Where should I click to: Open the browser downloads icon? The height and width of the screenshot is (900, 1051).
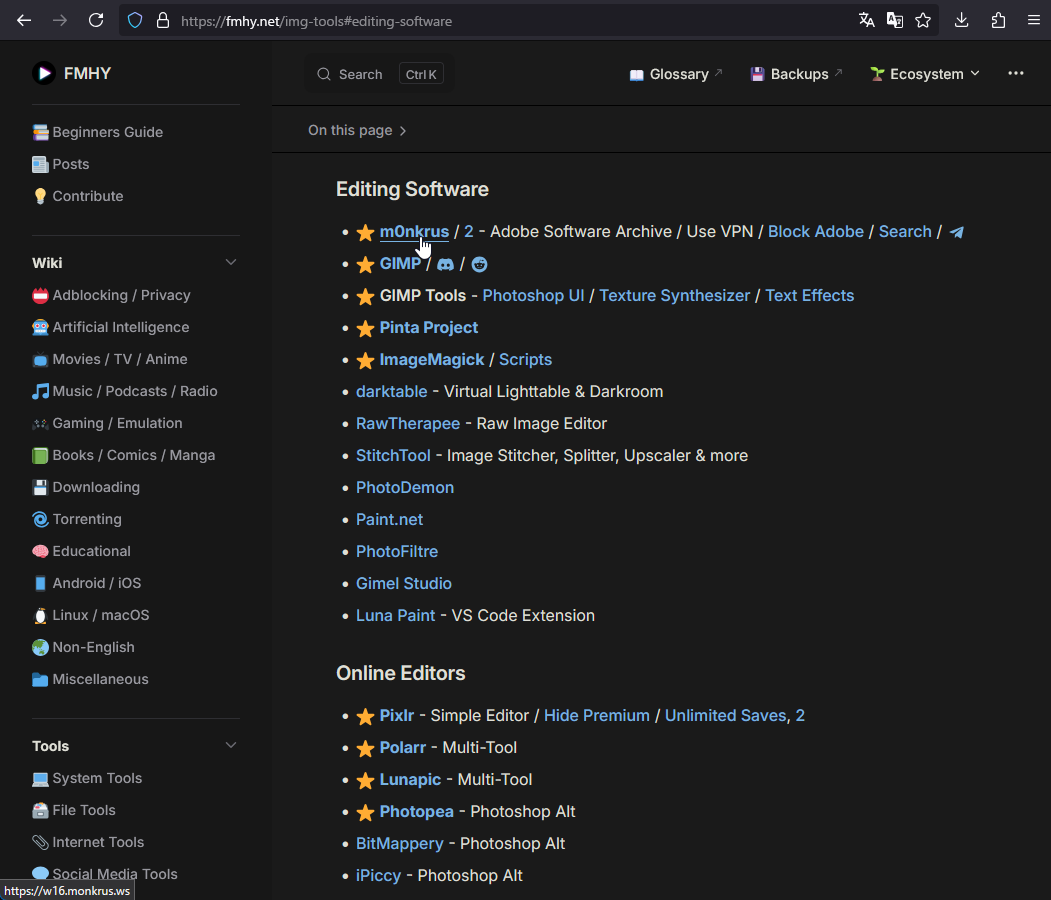point(961,21)
